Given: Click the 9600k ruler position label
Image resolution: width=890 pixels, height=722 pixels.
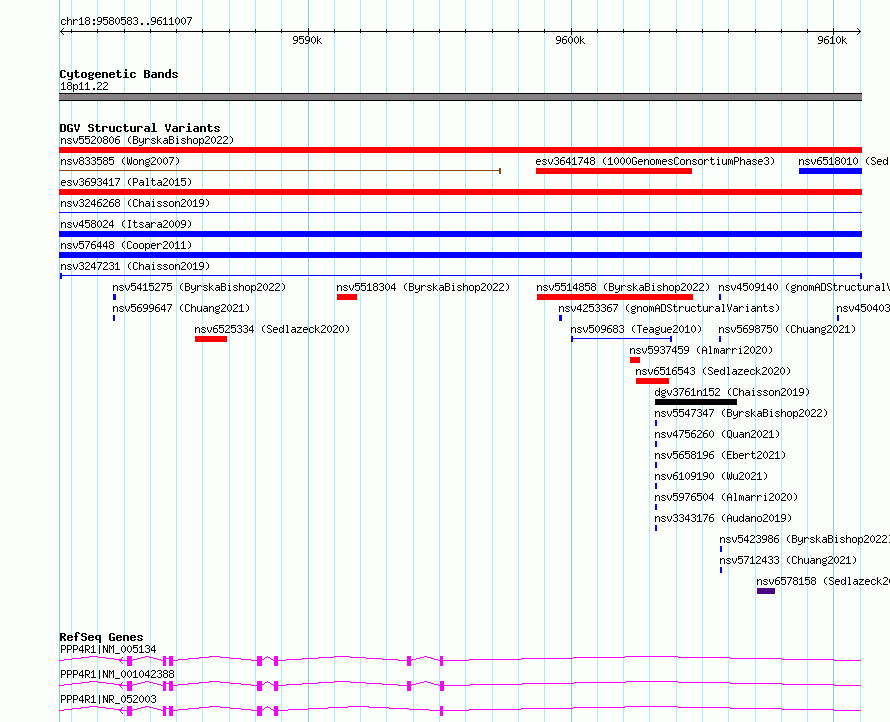Looking at the screenshot, I should (570, 40).
